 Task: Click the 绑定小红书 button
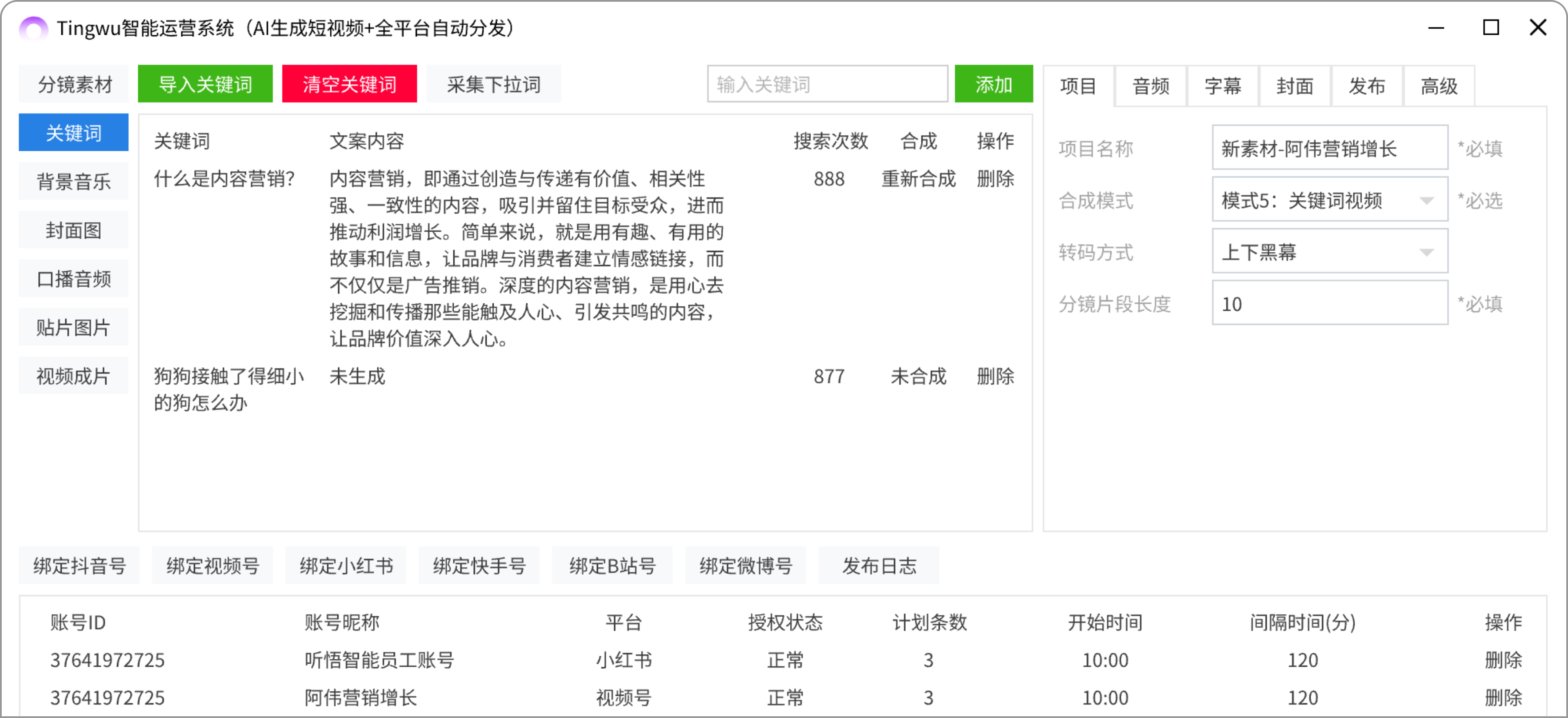click(346, 566)
